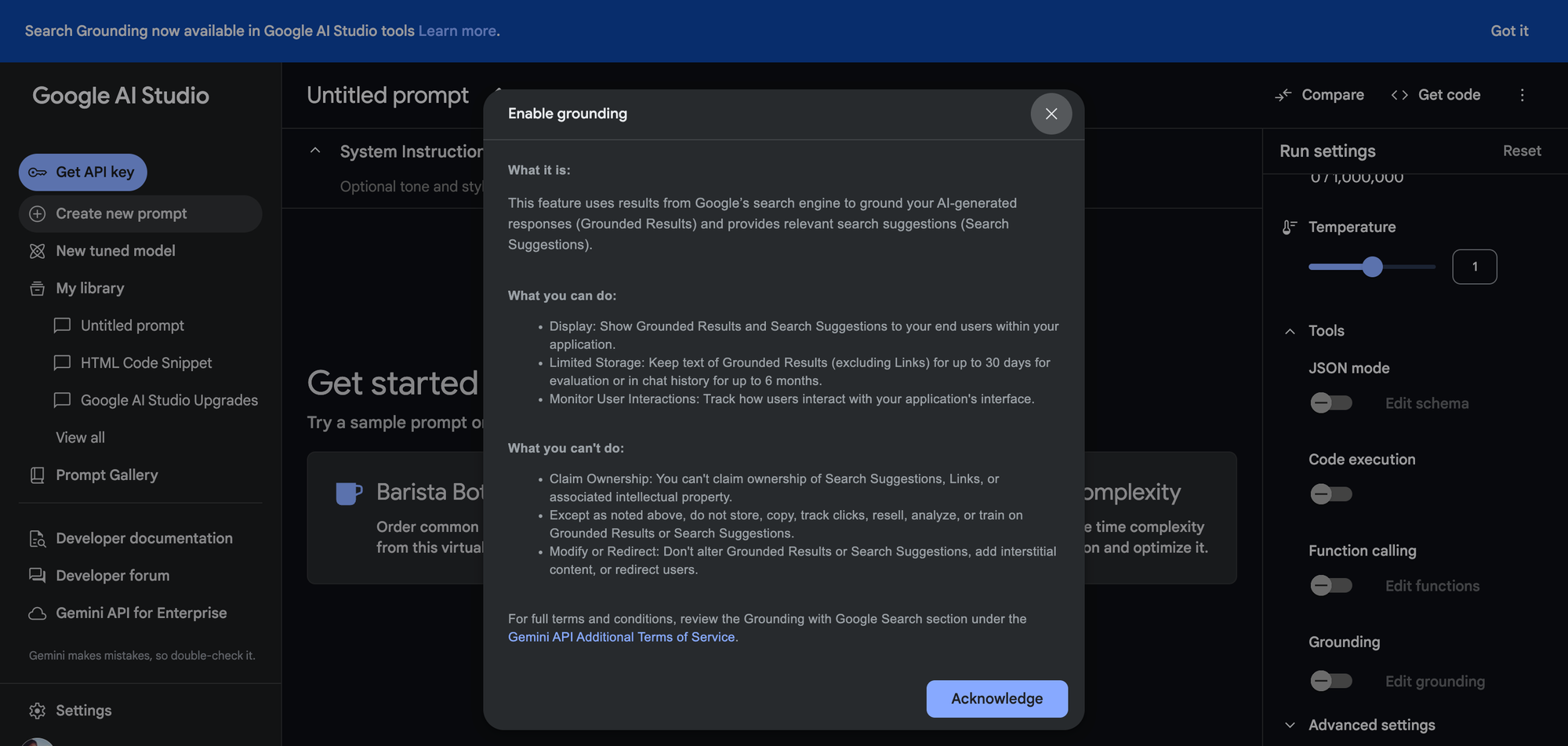Select Create new prompt

point(140,213)
